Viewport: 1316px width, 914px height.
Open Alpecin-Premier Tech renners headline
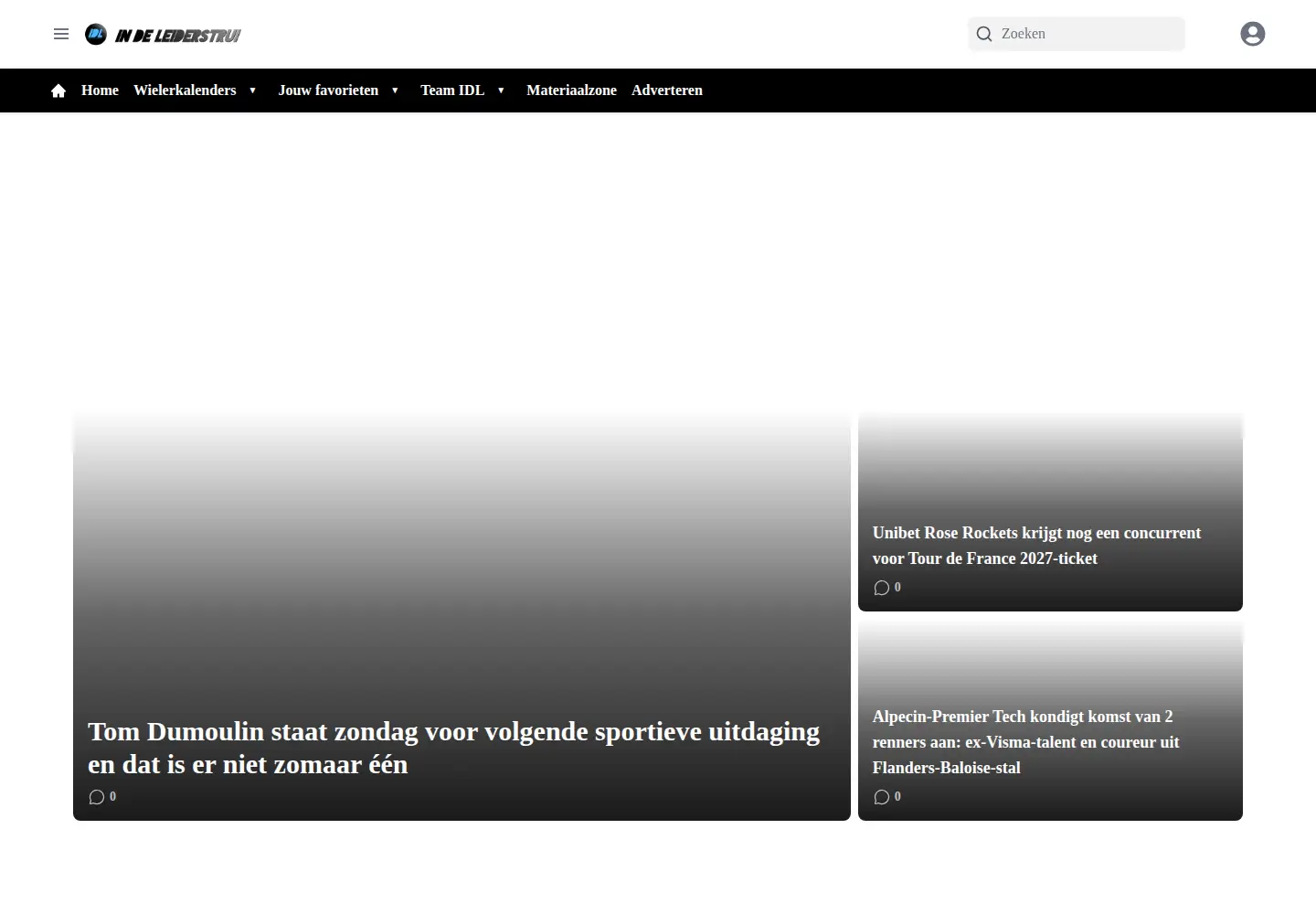pos(1025,742)
